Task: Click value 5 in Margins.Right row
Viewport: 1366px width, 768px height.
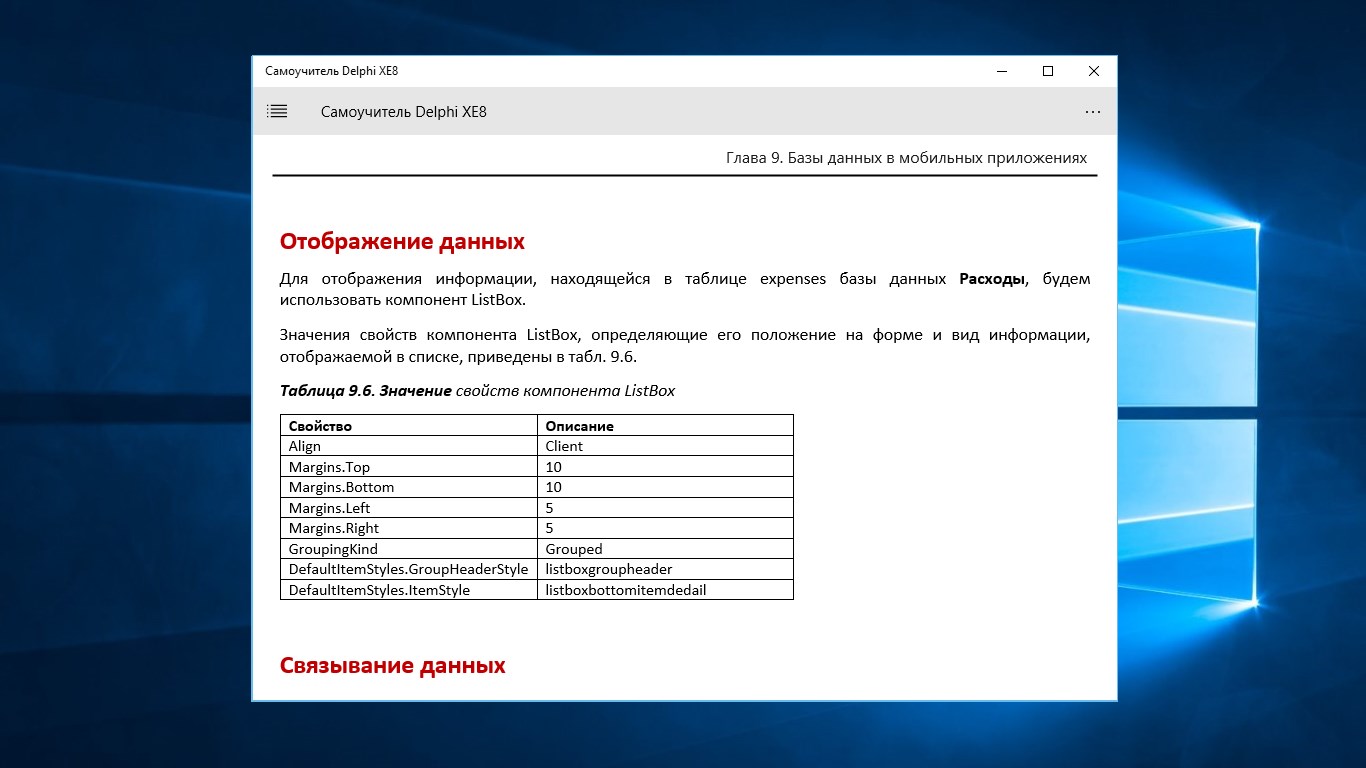Action: tap(550, 528)
